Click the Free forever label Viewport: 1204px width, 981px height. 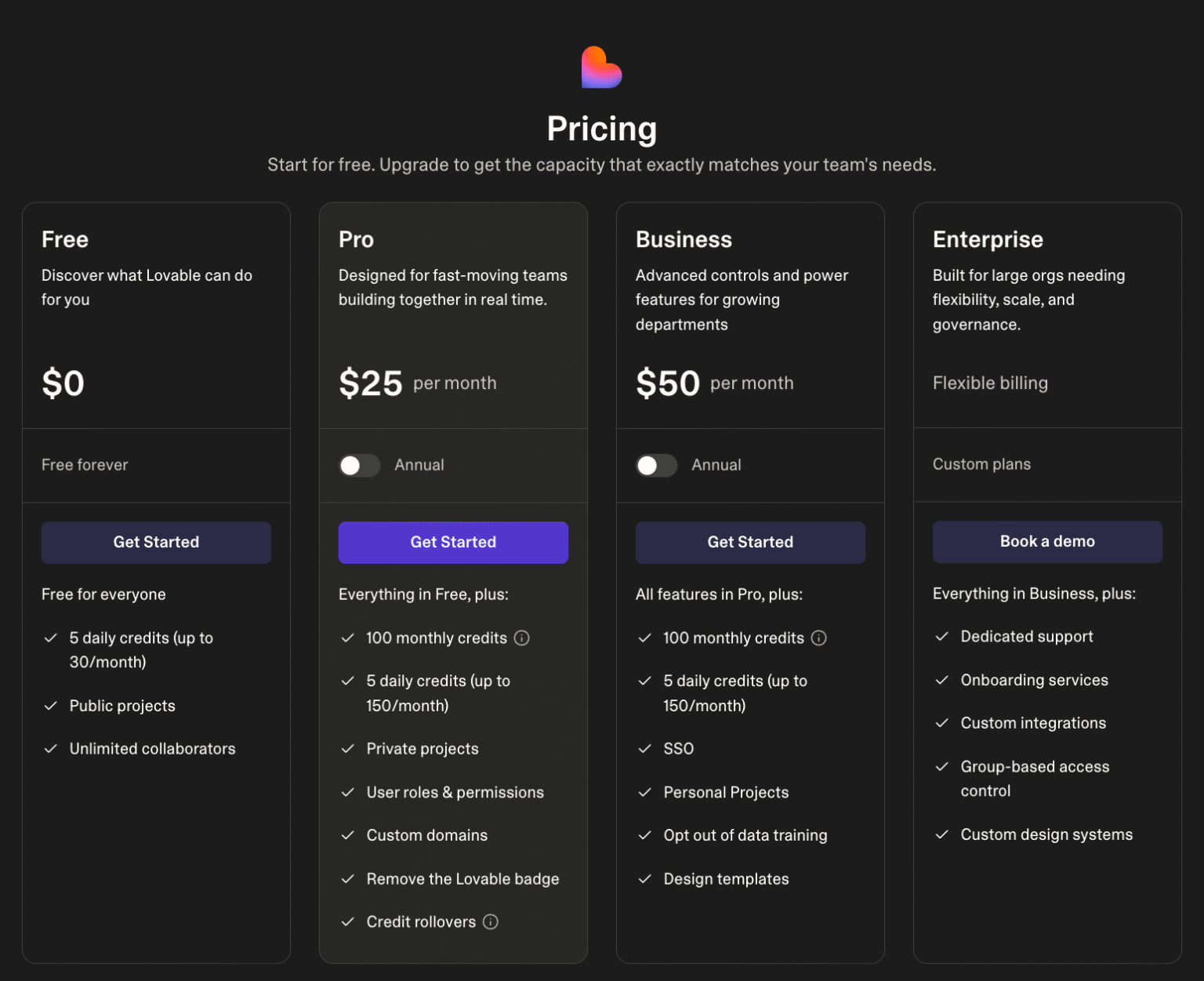pyautogui.click(x=84, y=464)
